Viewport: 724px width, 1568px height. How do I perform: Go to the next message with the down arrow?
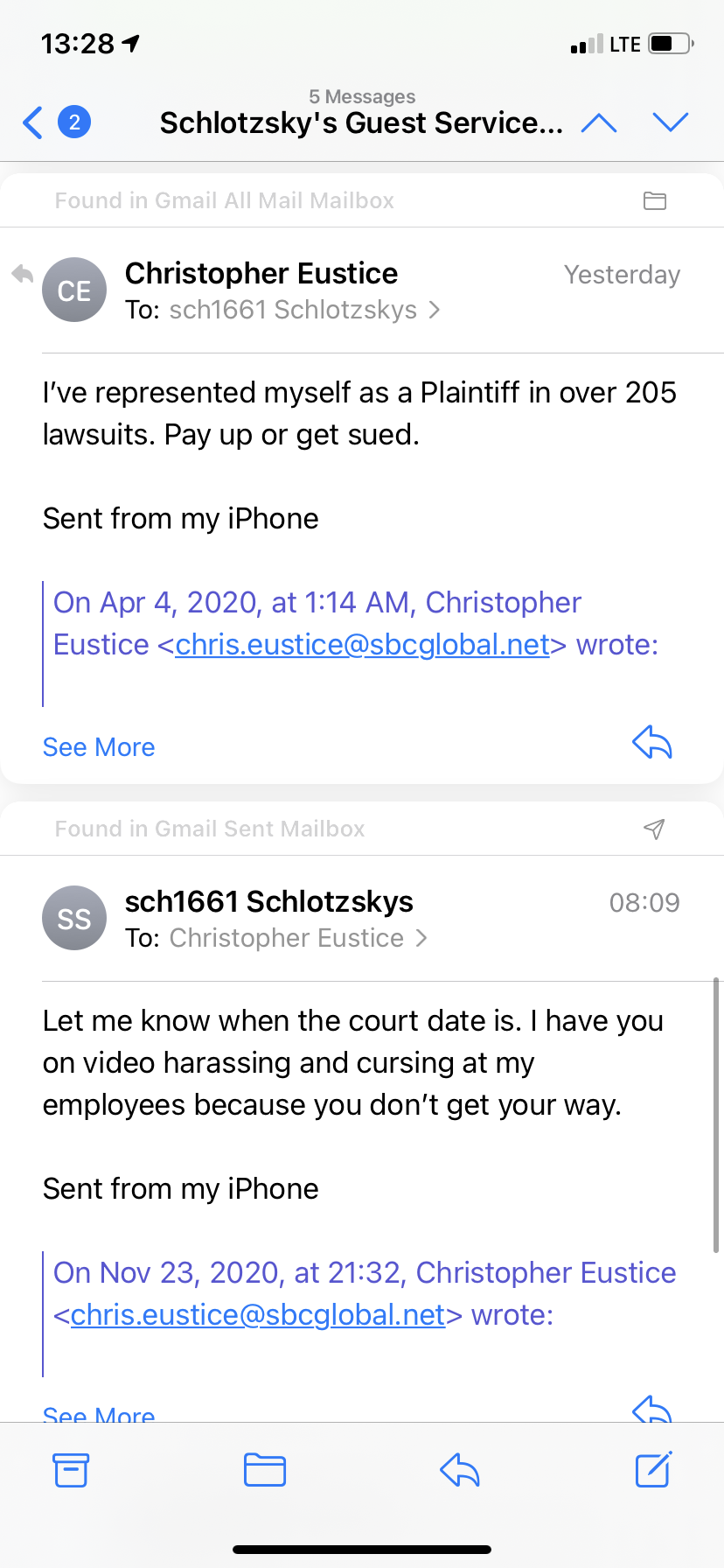[671, 122]
